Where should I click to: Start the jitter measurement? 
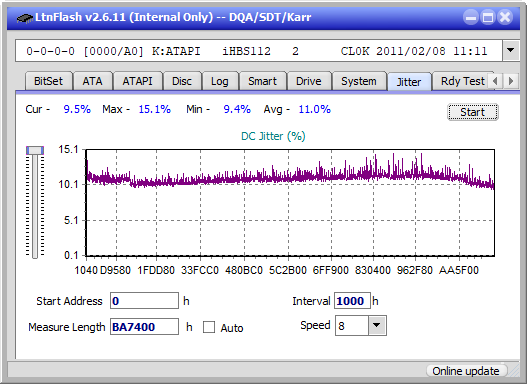(473, 112)
